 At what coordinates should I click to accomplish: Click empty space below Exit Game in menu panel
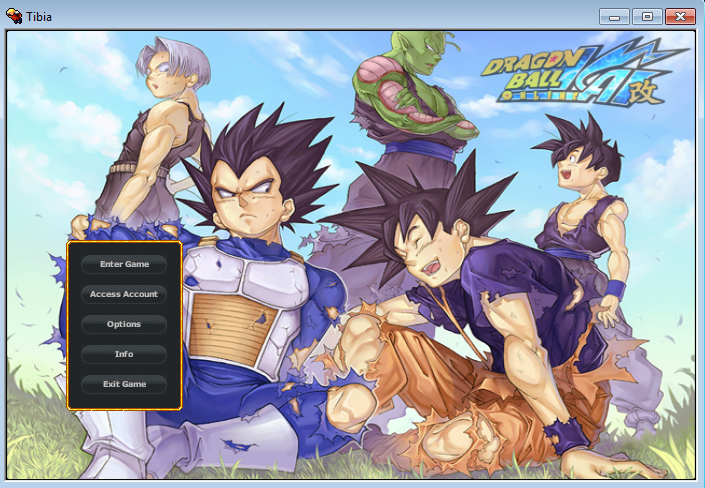(124, 399)
